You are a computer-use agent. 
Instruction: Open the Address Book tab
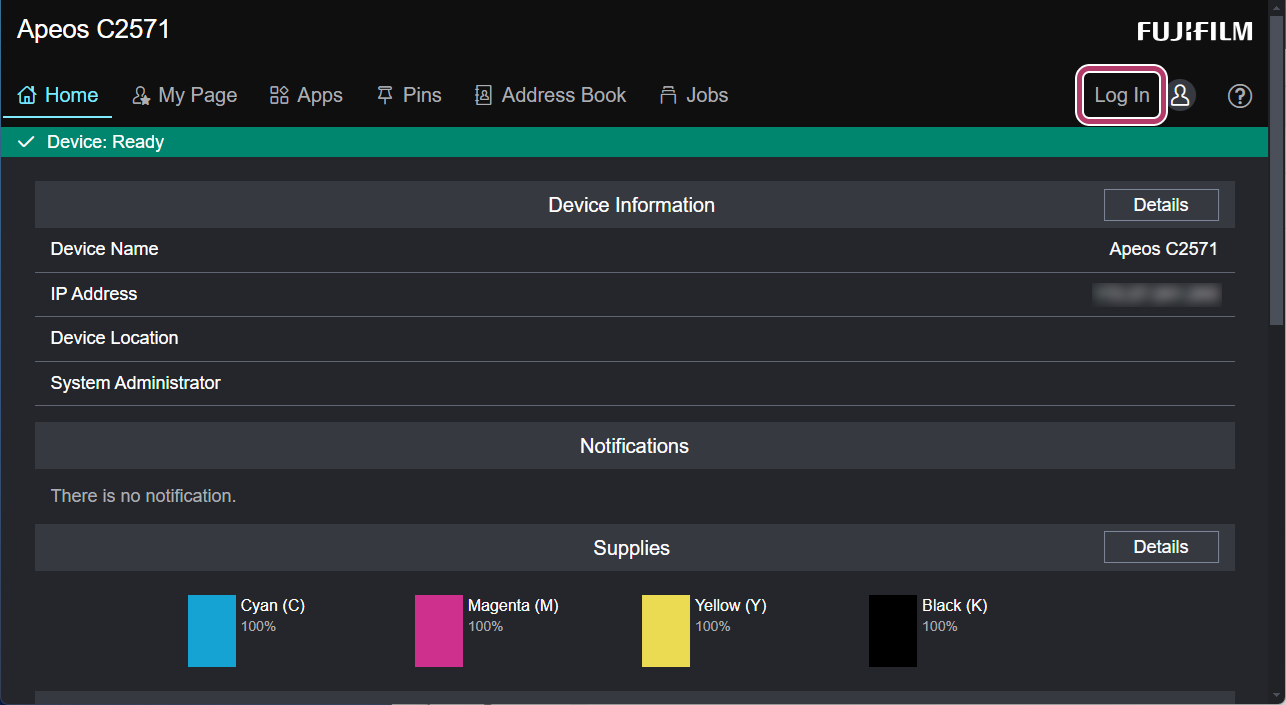pyautogui.click(x=551, y=95)
